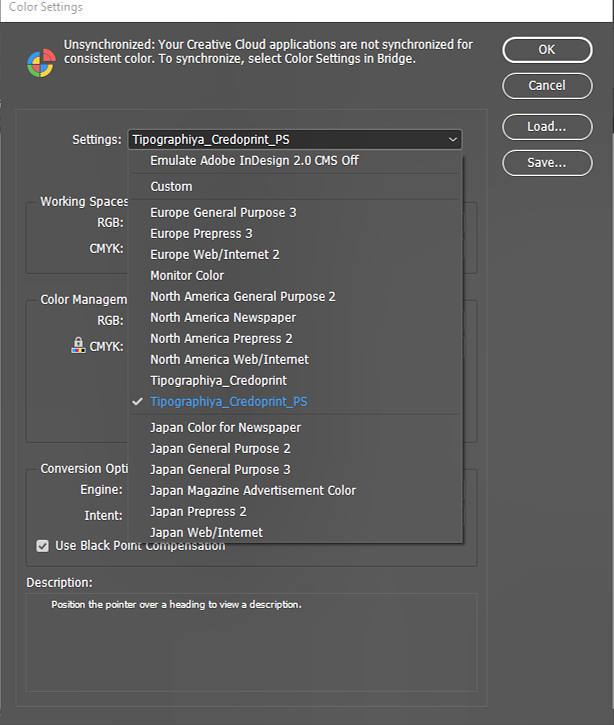Select Japan General Purpose 2
Image resolution: width=614 pixels, height=725 pixels.
point(295,449)
